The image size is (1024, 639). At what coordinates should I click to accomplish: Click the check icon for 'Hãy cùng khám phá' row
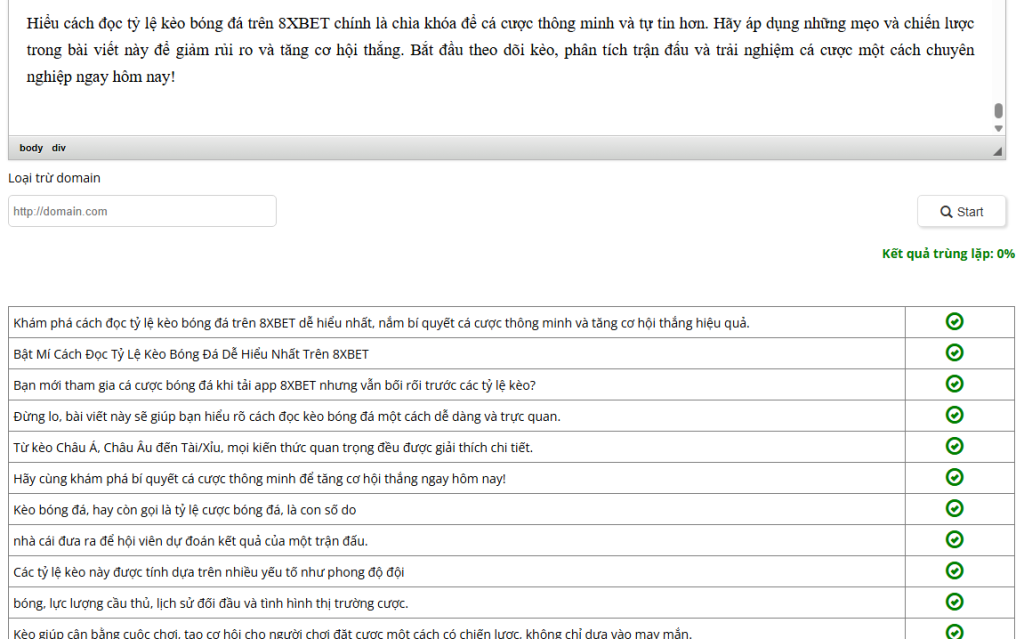click(954, 477)
